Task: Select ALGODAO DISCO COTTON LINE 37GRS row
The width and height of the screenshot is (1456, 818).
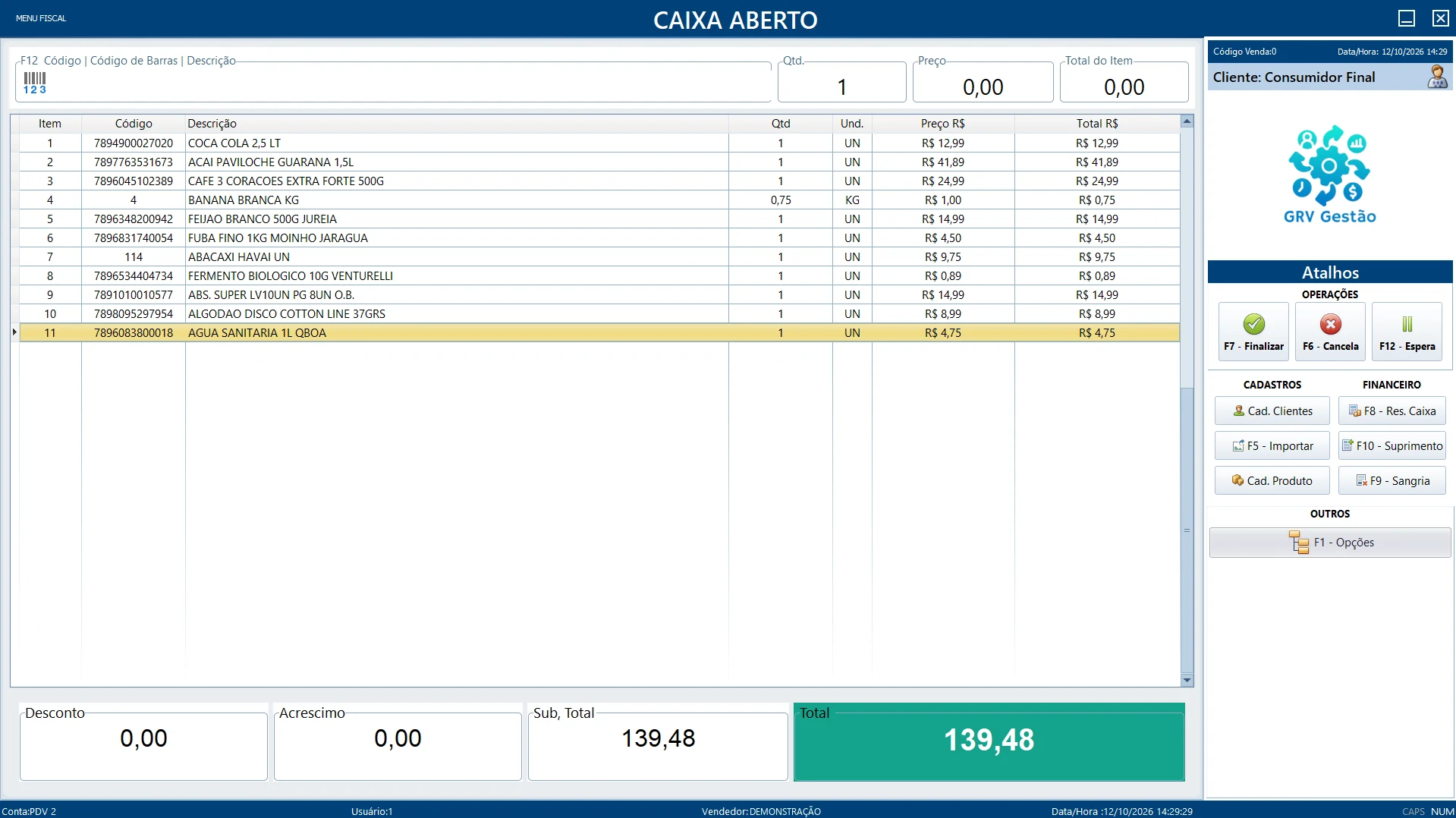Action: 599,313
